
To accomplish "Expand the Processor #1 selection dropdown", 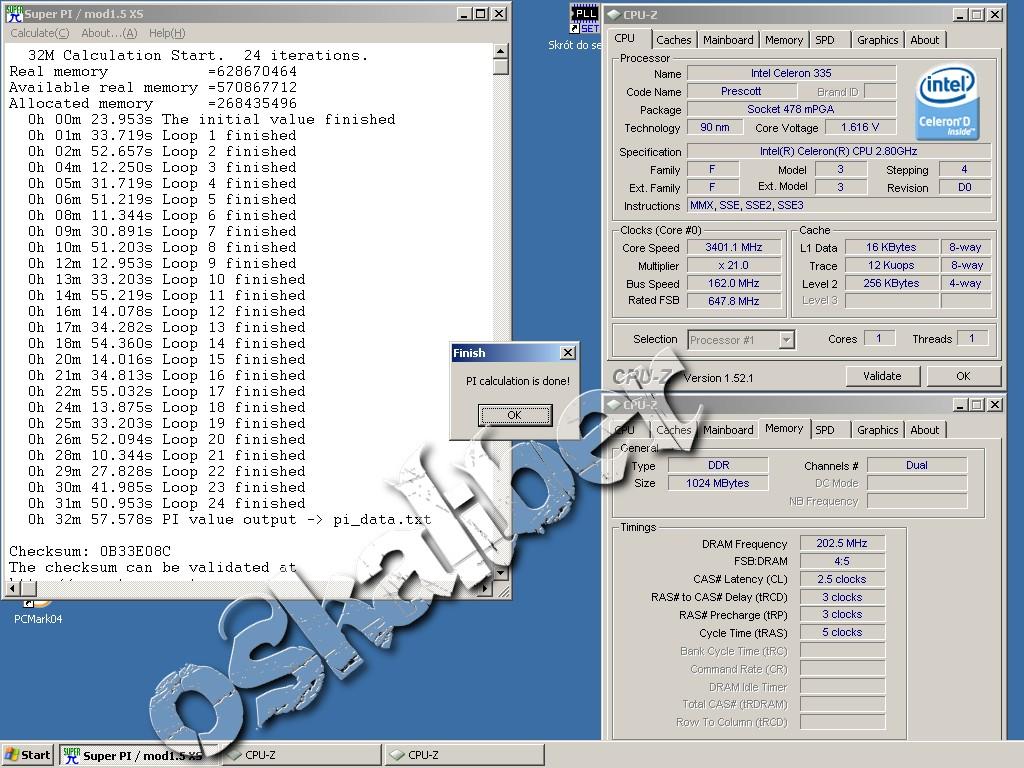I will click(787, 340).
